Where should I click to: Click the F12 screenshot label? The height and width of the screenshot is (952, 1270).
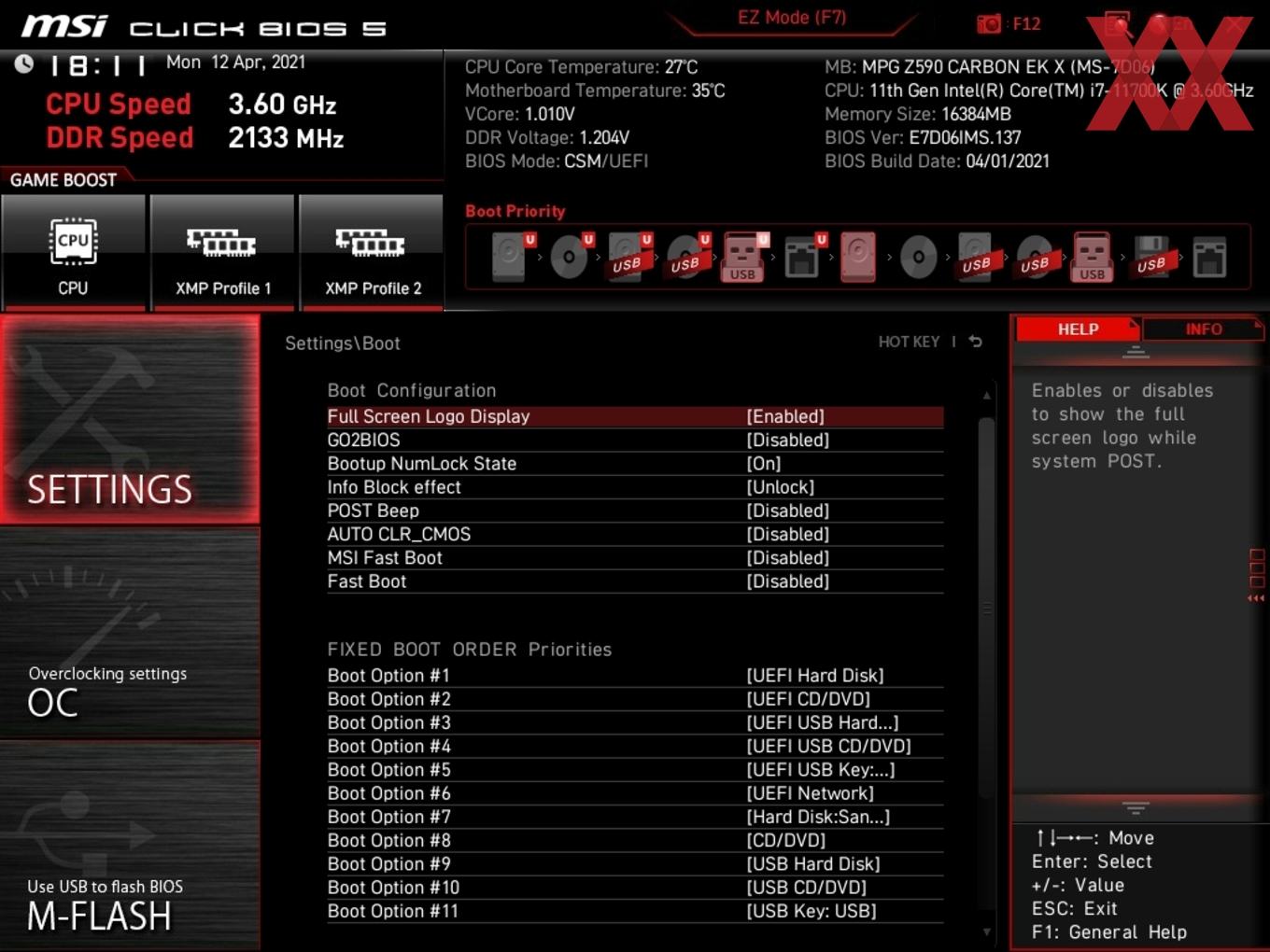(1026, 23)
